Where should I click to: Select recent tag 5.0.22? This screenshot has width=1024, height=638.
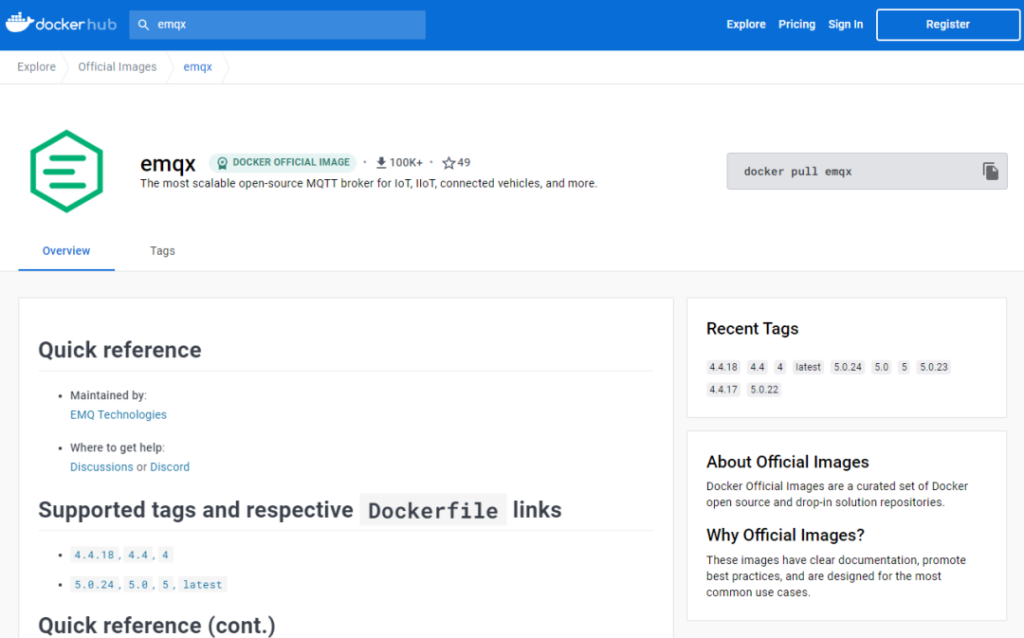click(x=764, y=390)
